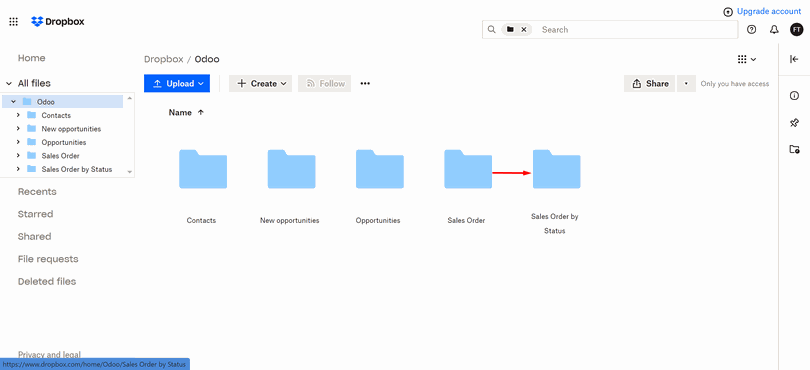Viewport: 810px width, 370px height.
Task: Select Opportunities in the folder tree
Action: (x=63, y=142)
